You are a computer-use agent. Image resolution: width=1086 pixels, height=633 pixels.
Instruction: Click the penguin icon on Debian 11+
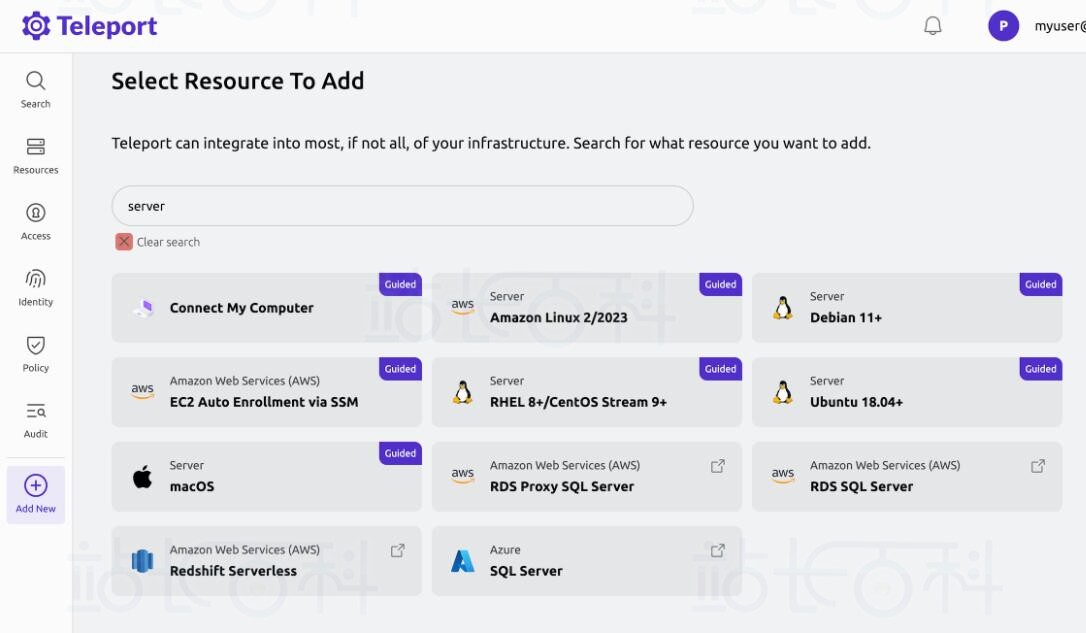[x=783, y=307]
